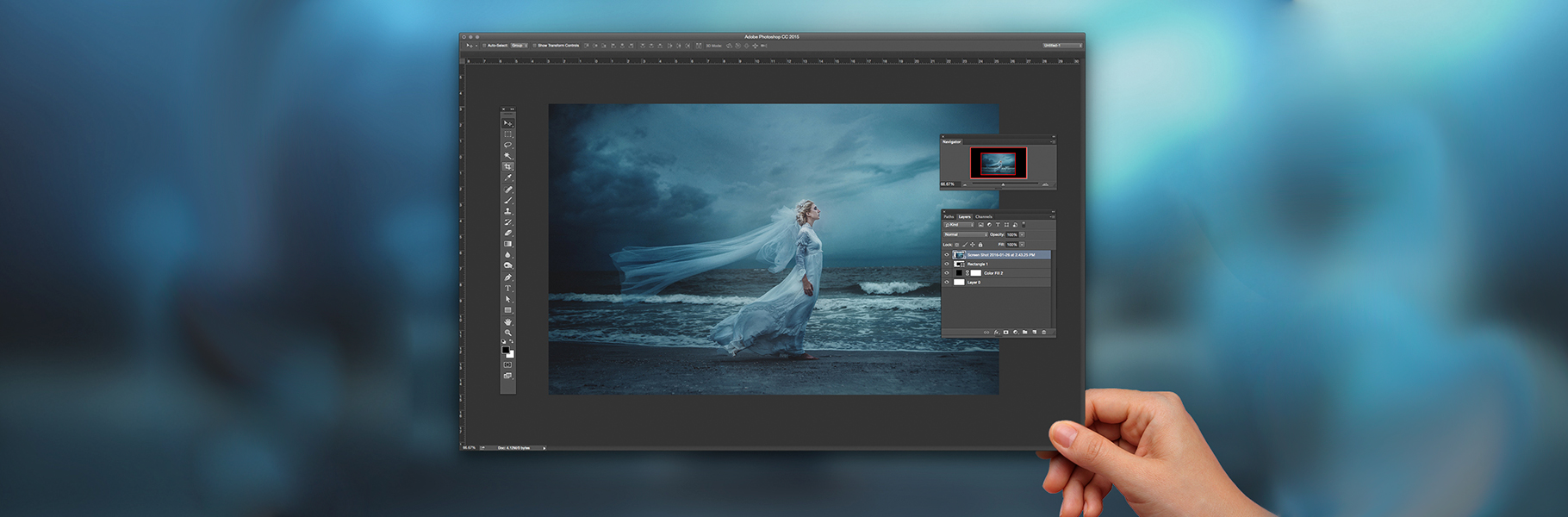Switch to the Layers tab

965,217
